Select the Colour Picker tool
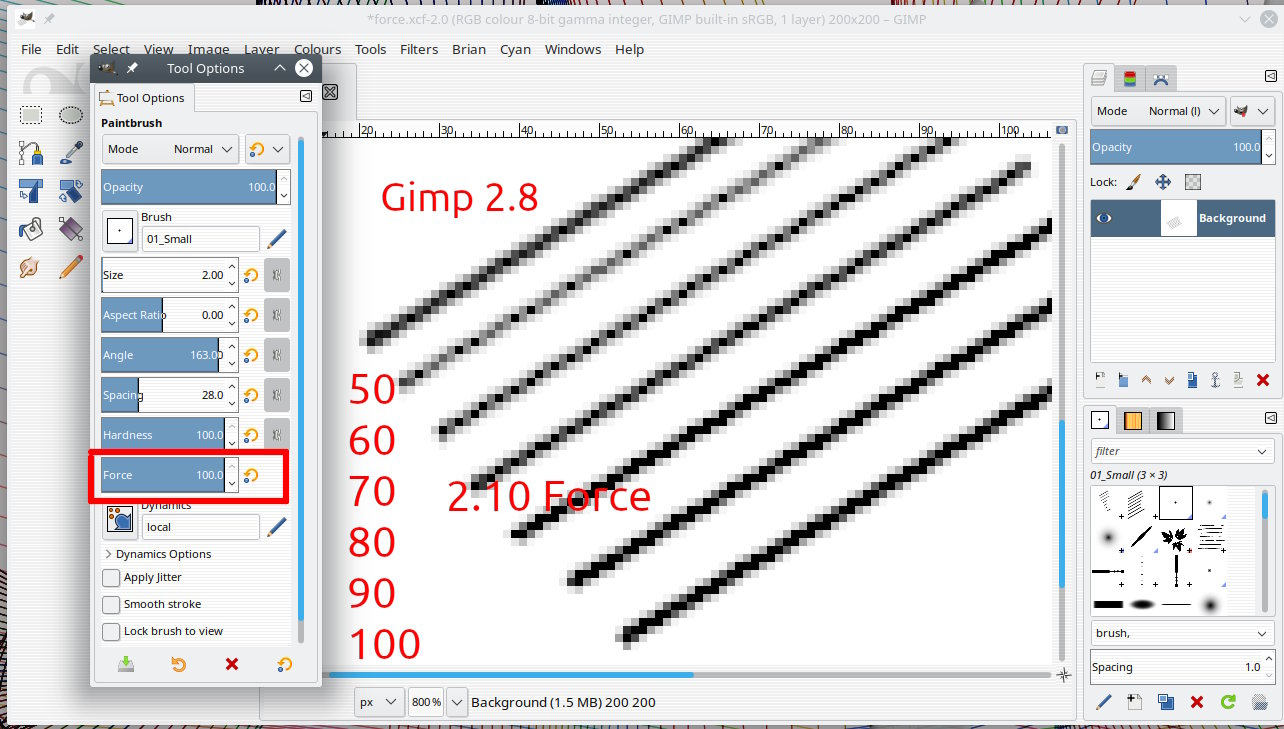Screen dimensions: 1284x729 70,153
